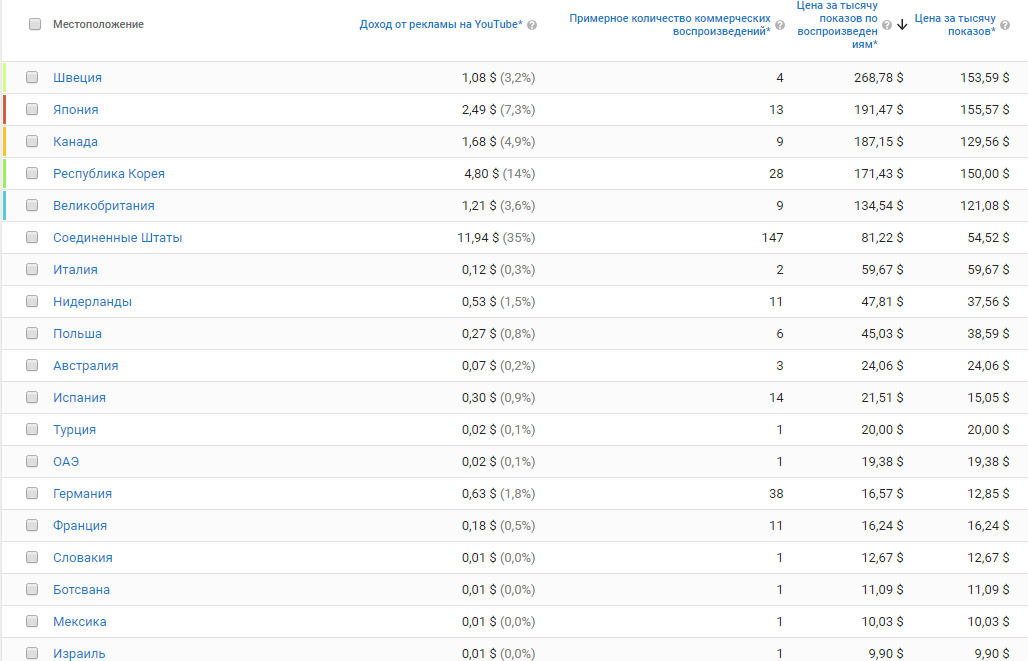The height and width of the screenshot is (661, 1028).
Task: Click the red color marker for Япония
Action: [5, 110]
